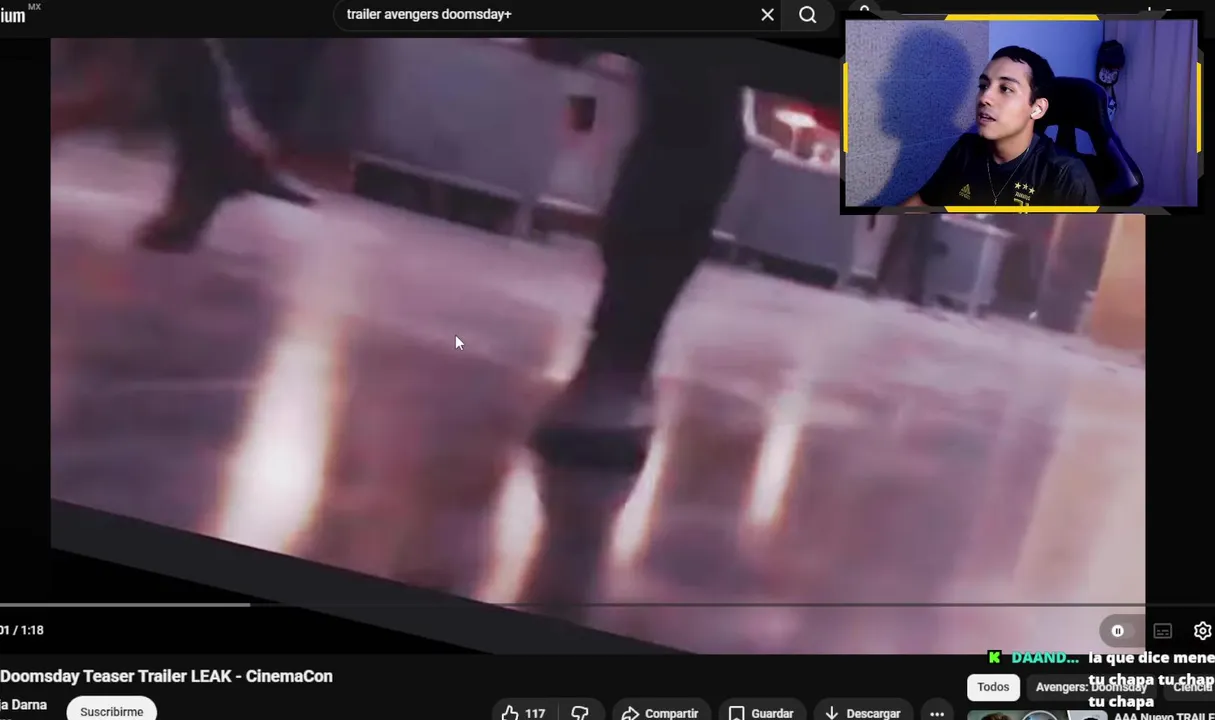
Task: Open the video player settings gear
Action: (1202, 631)
